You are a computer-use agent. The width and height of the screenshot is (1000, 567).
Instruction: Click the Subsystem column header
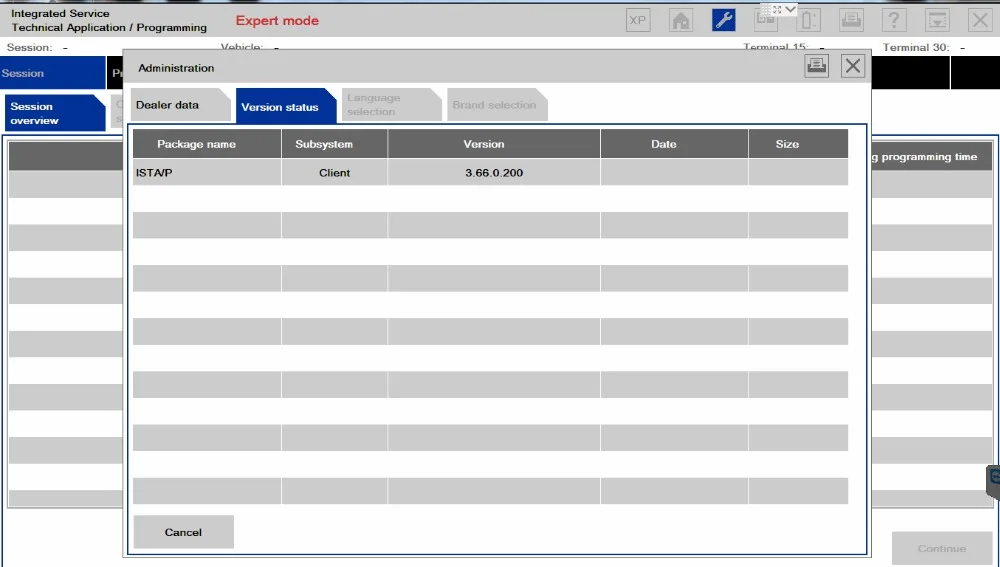pyautogui.click(x=334, y=144)
